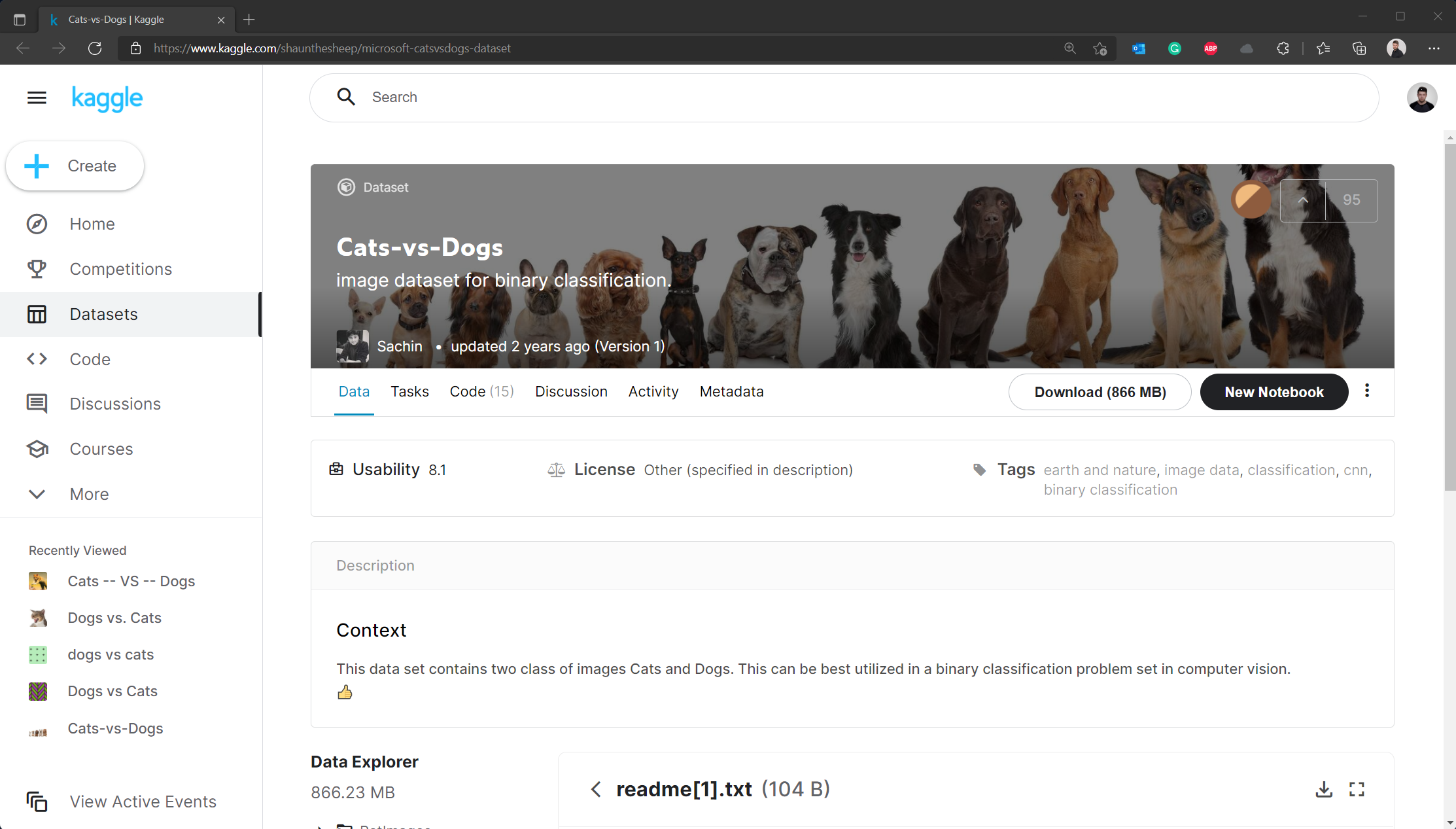Expand the Data Explorer tree item

tap(320, 825)
